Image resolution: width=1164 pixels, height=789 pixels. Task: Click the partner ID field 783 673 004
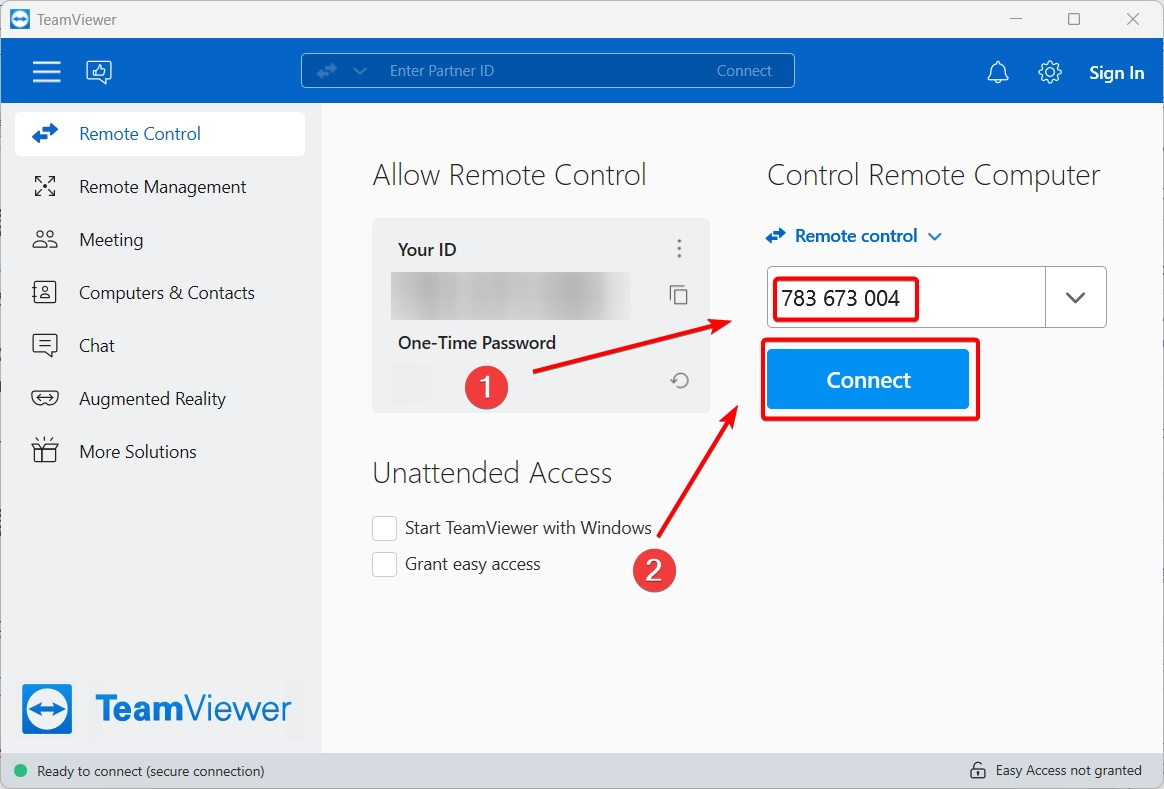pos(906,297)
